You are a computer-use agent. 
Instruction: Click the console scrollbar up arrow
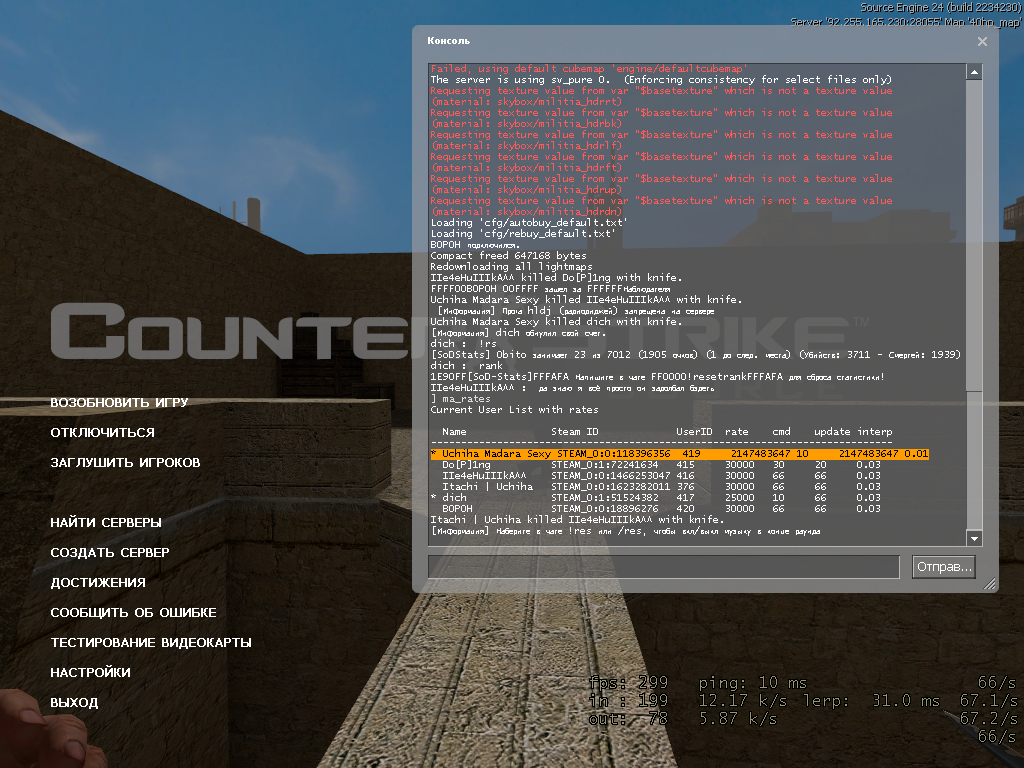coord(974,72)
